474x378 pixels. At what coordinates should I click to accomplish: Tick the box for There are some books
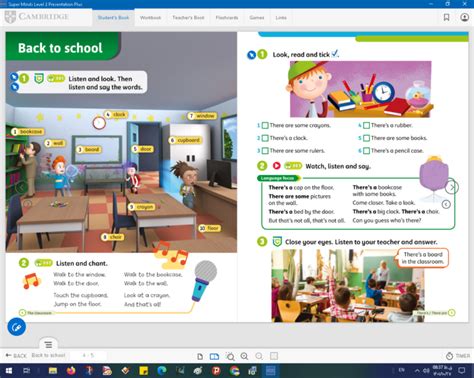coord(366,138)
